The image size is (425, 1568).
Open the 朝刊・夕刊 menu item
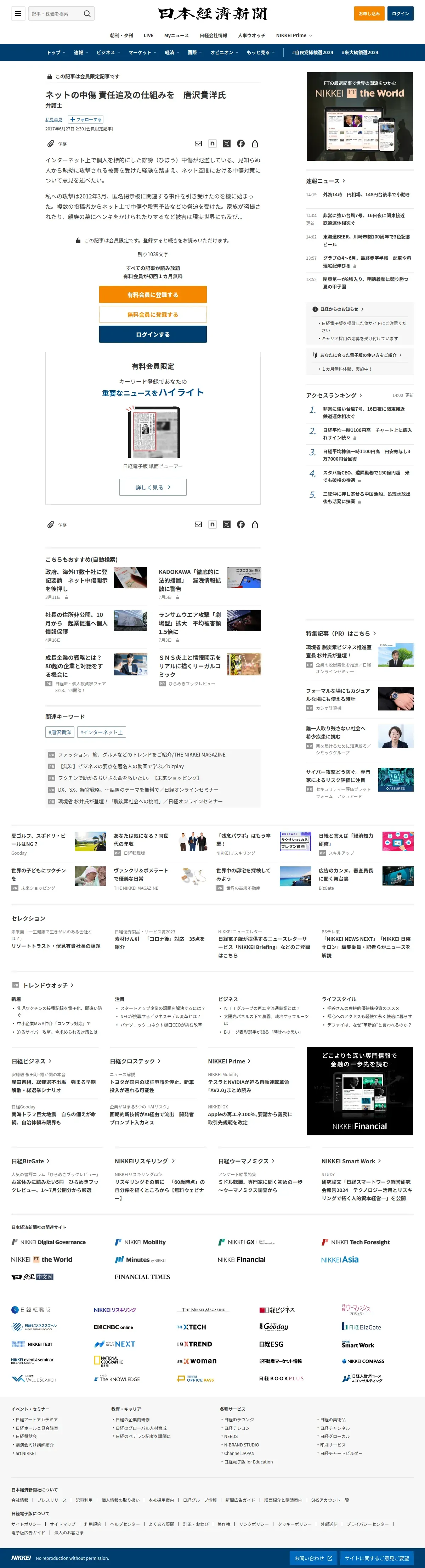coord(121,35)
